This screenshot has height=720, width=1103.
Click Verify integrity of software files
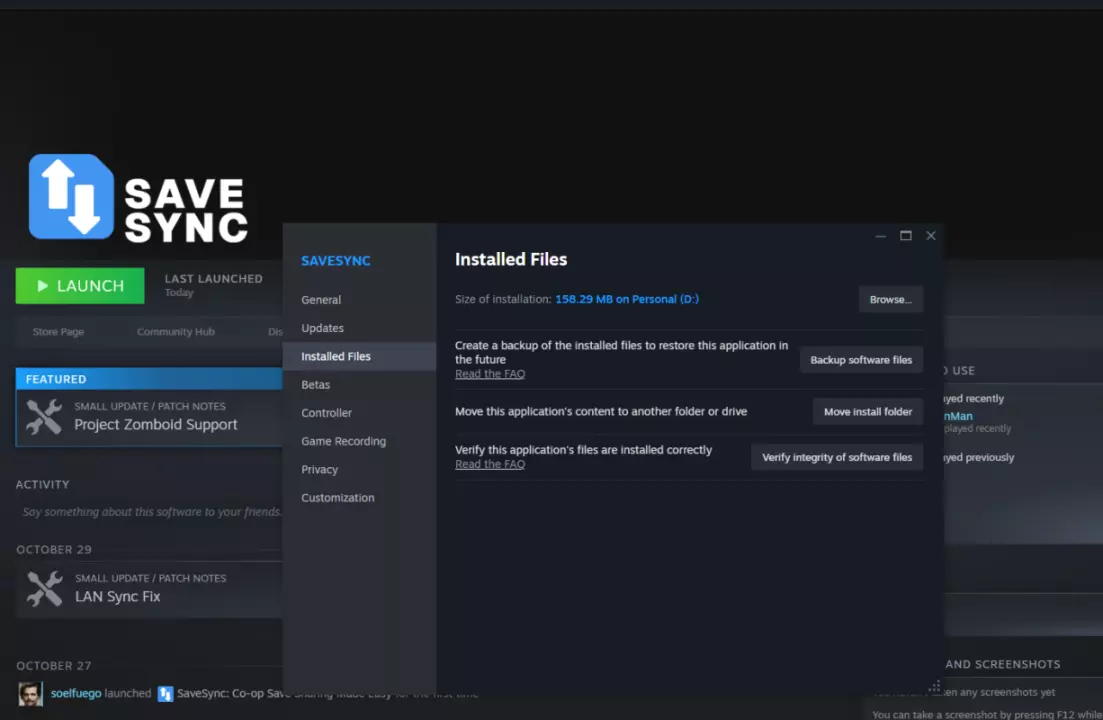[x=837, y=457]
